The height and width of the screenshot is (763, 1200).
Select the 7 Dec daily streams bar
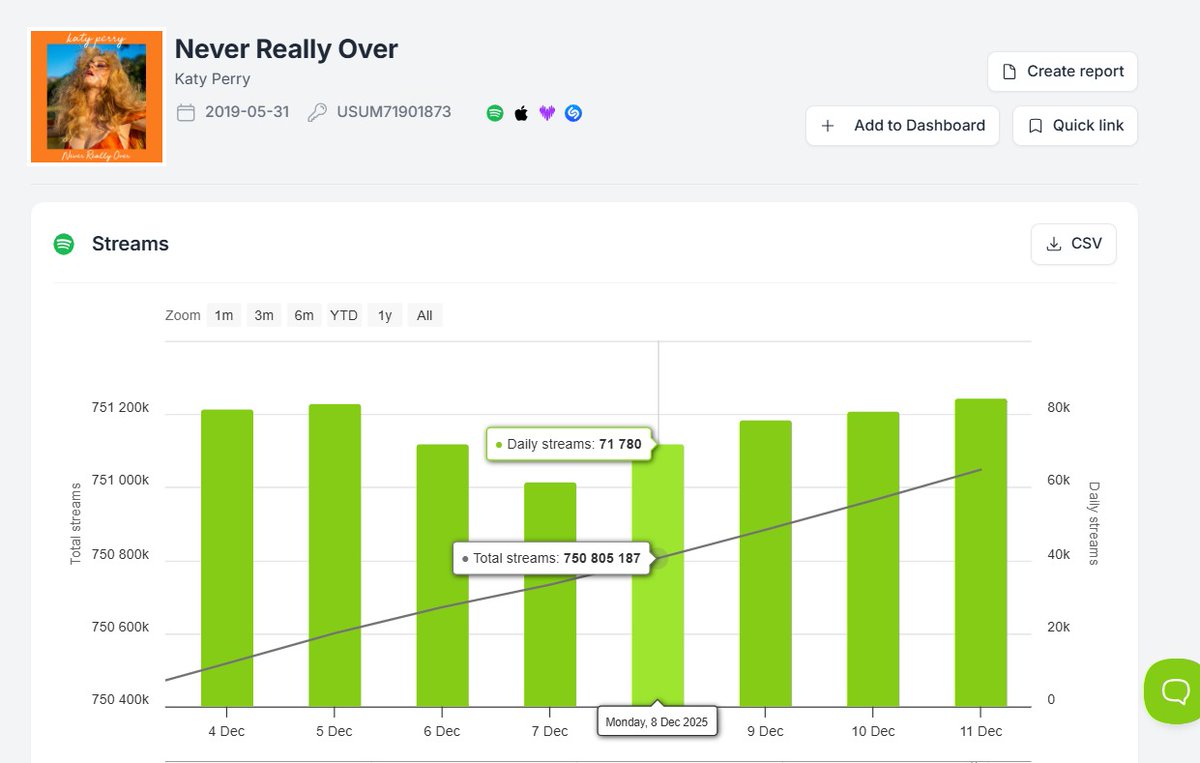550,595
